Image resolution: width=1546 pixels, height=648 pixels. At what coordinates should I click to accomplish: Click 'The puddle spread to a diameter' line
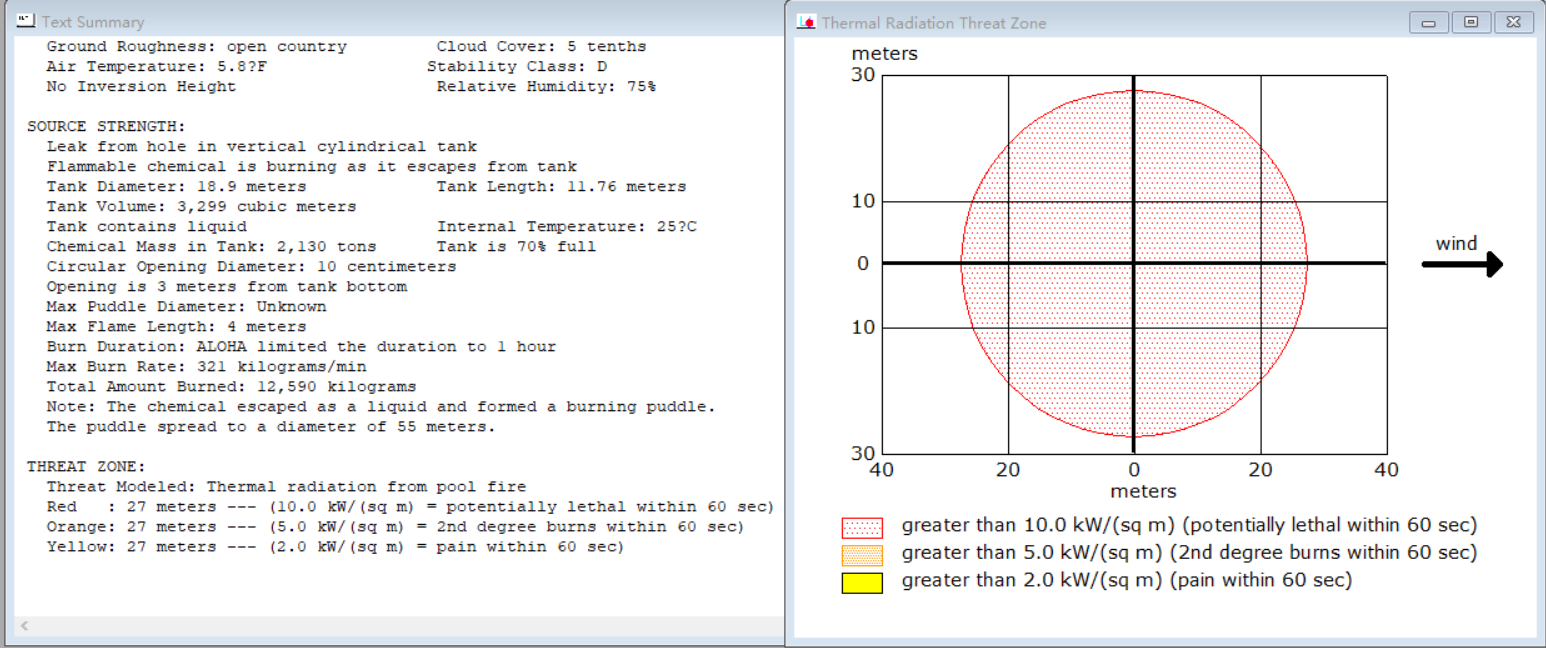(x=271, y=427)
